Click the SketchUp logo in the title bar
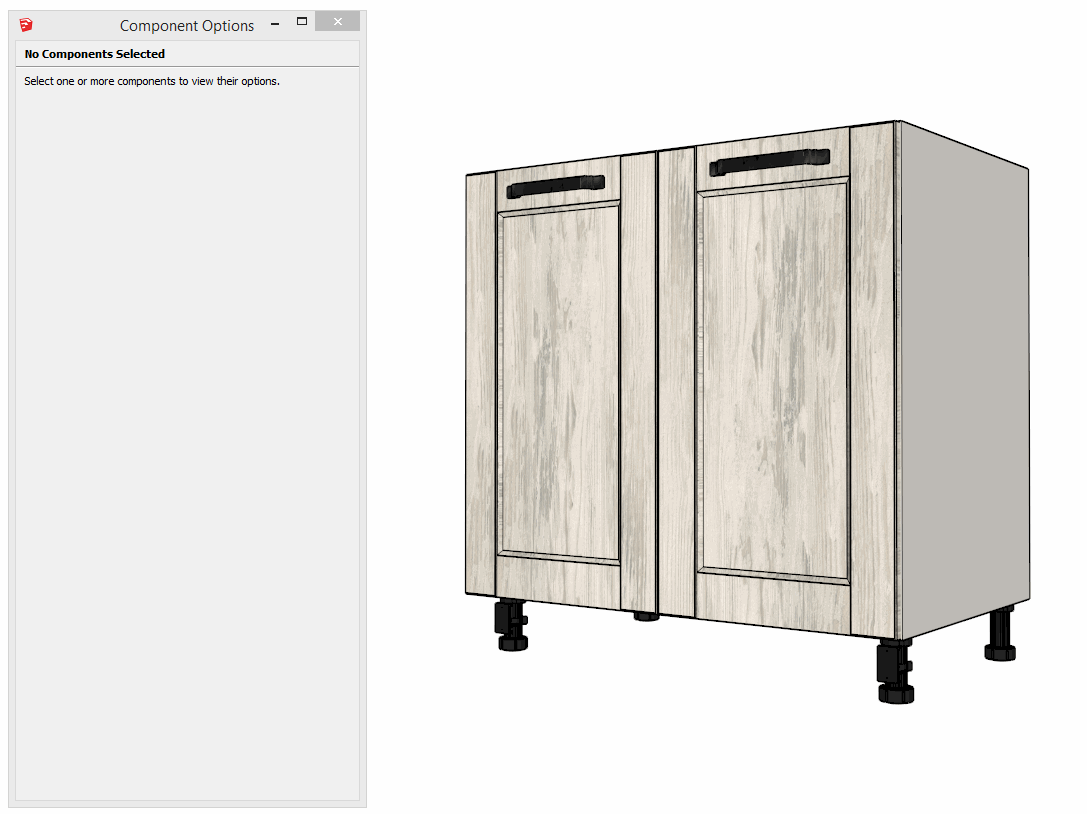1087x814 pixels. (26, 25)
